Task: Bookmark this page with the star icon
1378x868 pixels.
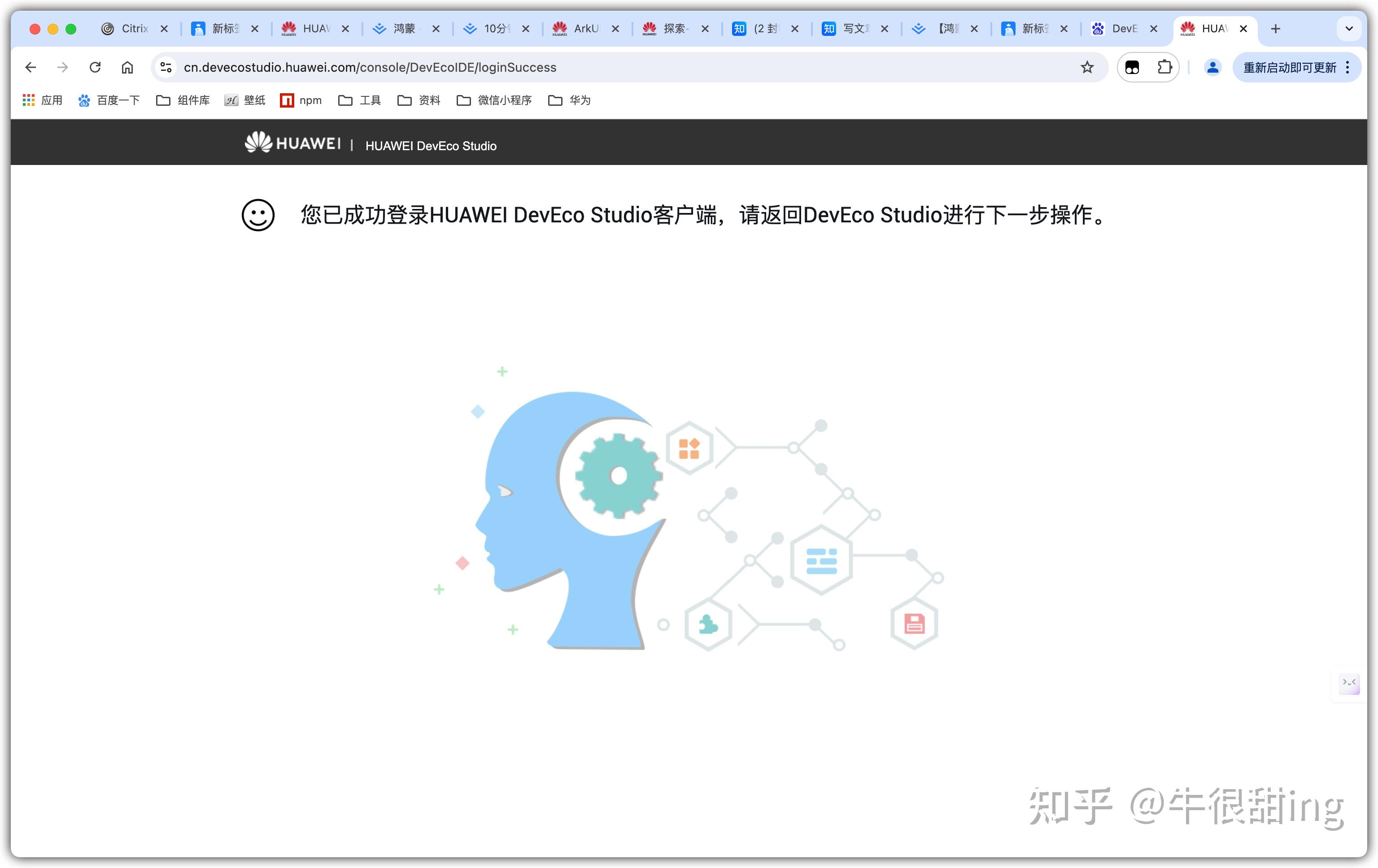Action: [1087, 67]
